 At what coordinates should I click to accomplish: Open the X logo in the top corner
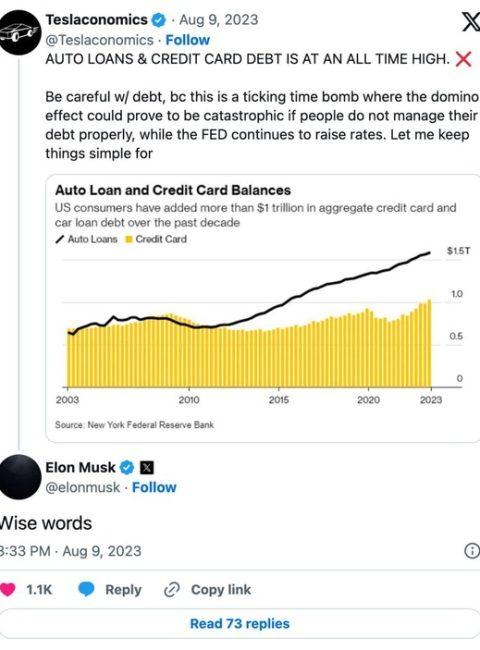click(x=472, y=22)
